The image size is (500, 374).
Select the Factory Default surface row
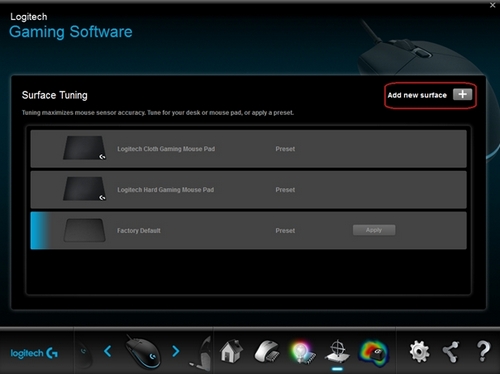[x=248, y=230]
